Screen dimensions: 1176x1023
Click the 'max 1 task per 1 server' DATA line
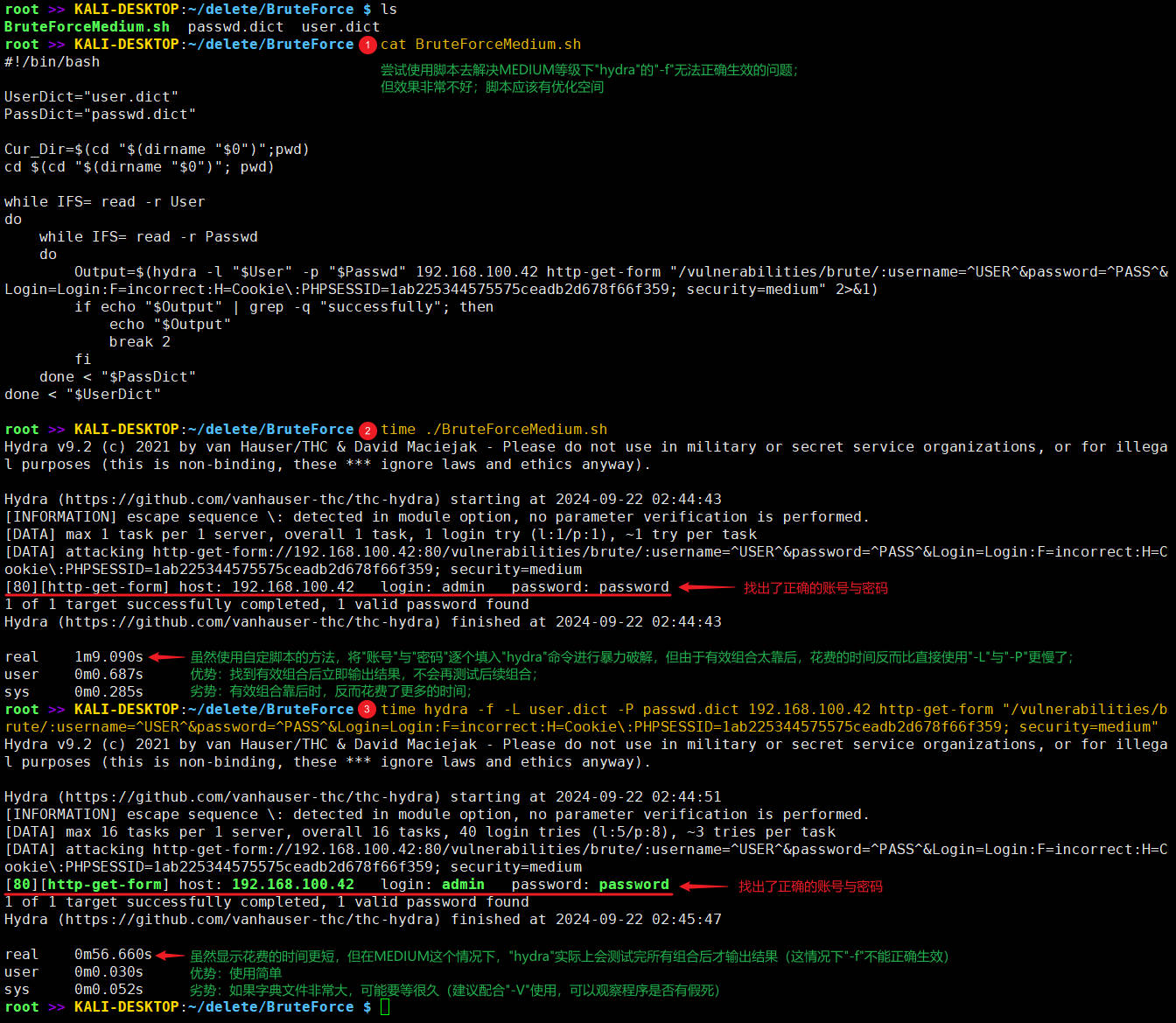381,534
